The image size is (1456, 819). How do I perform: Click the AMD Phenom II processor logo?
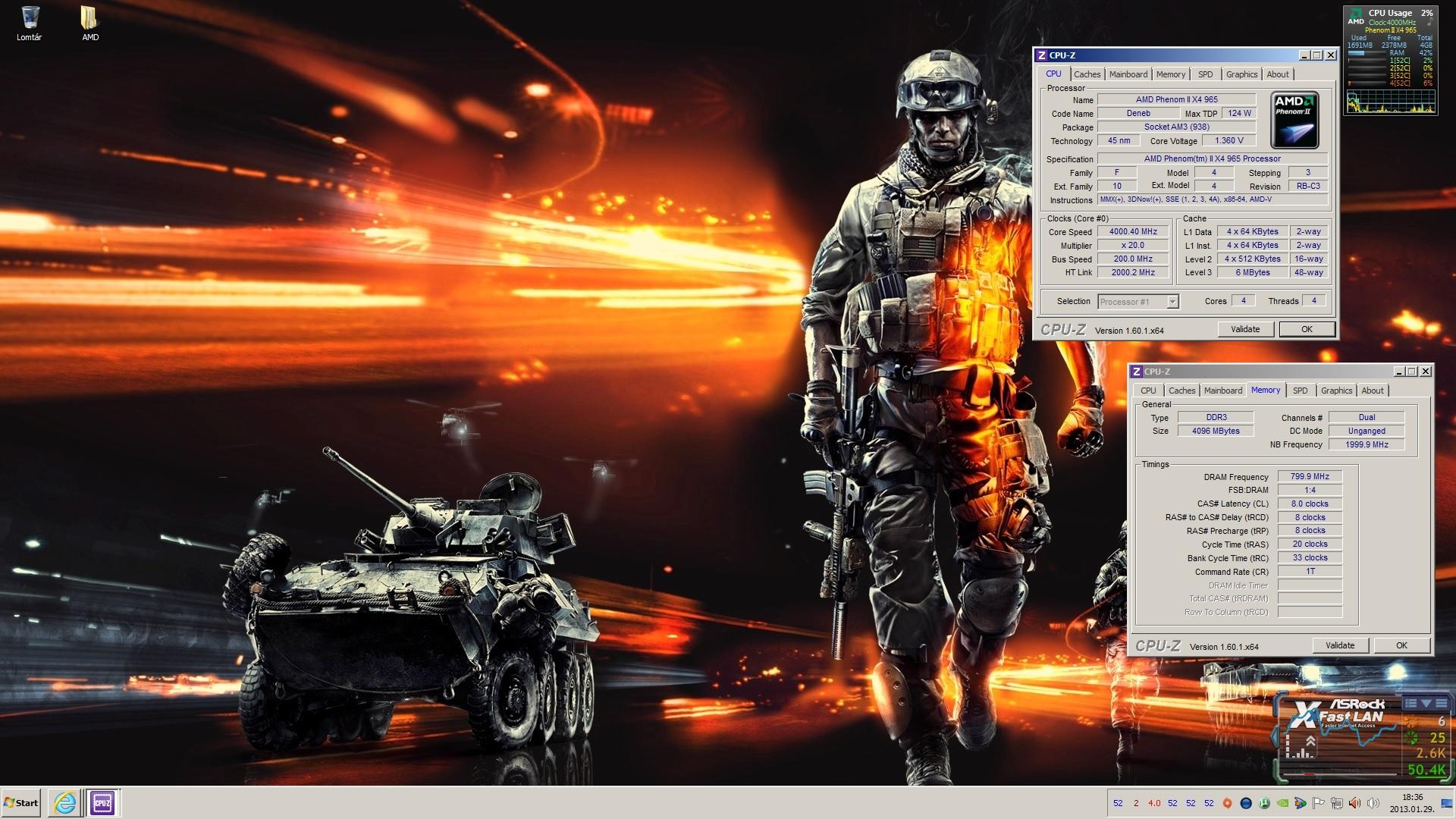(x=1294, y=121)
